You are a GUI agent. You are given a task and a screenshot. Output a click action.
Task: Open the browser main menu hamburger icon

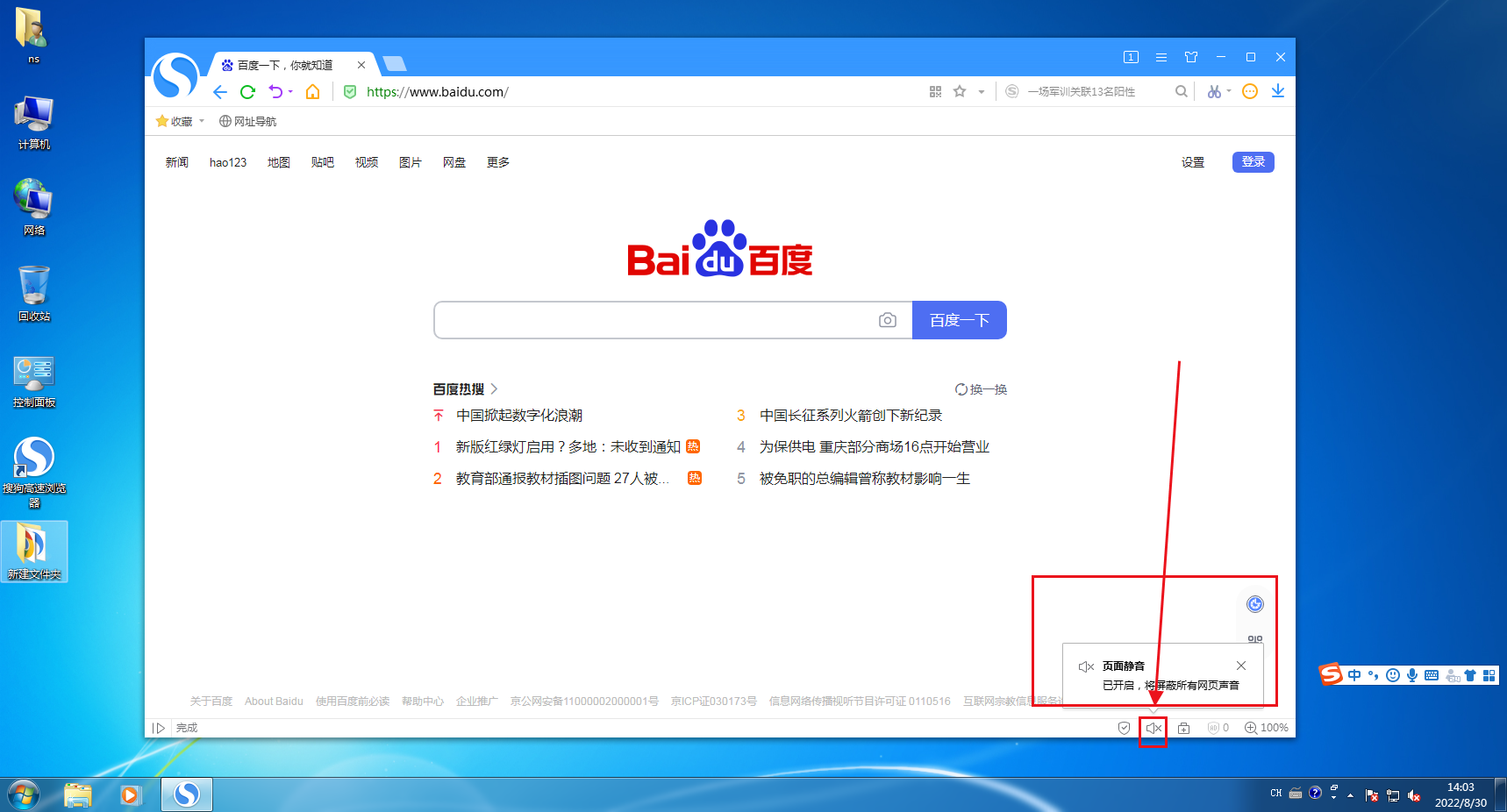[x=1161, y=57]
